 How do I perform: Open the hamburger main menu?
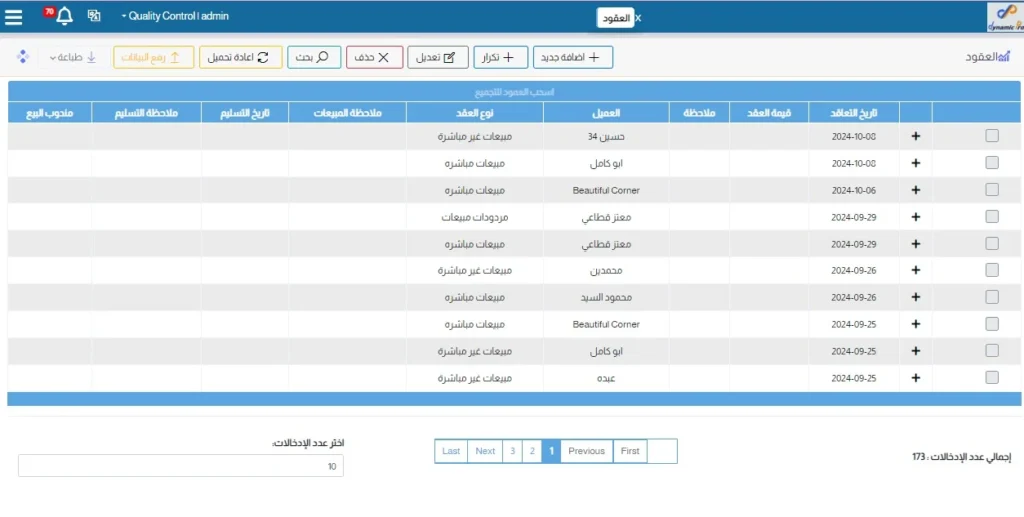point(14,16)
